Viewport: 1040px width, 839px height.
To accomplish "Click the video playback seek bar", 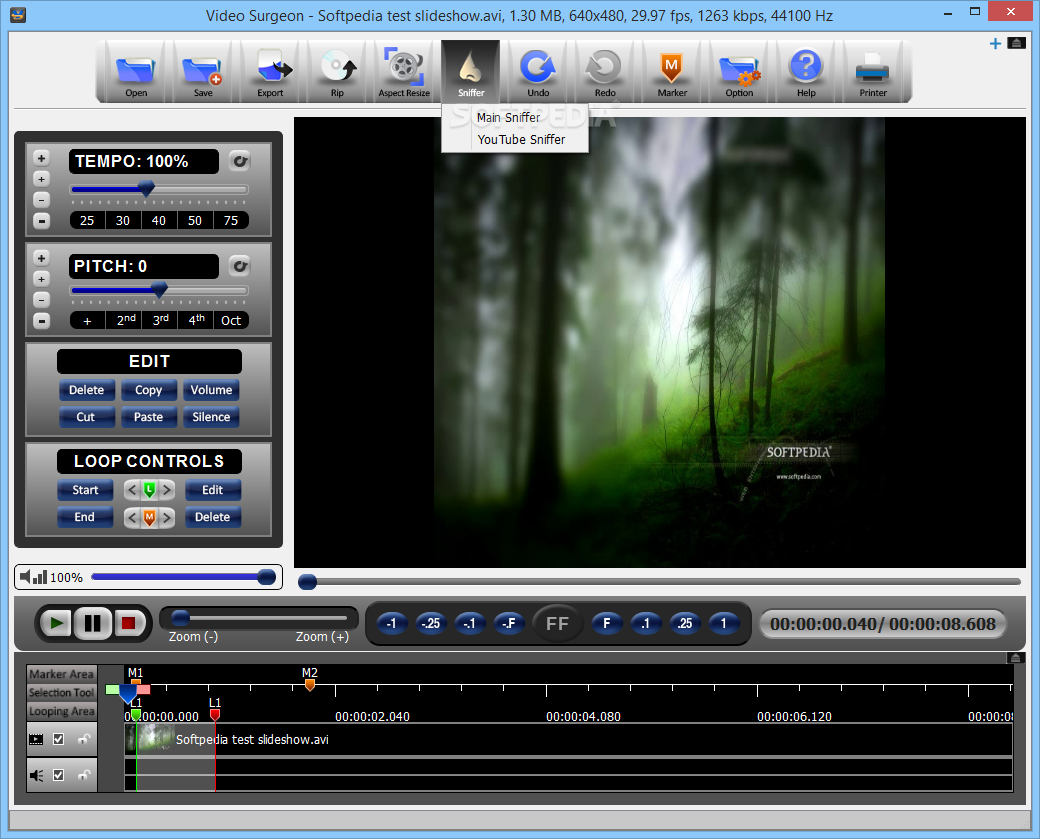I will click(660, 582).
